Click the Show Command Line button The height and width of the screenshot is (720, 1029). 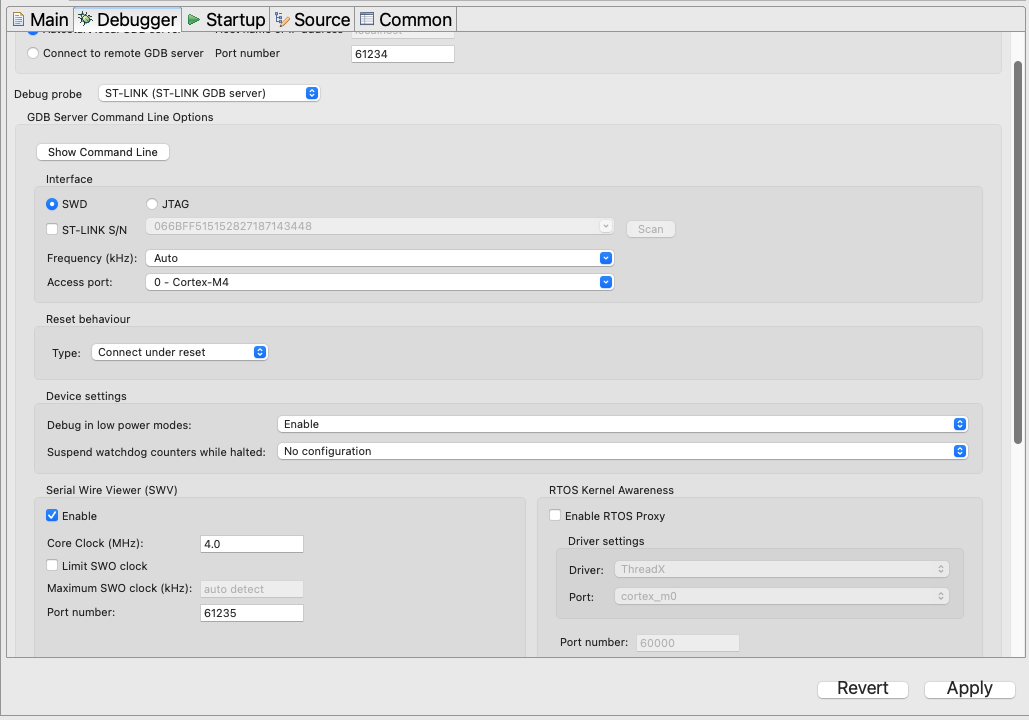[102, 152]
